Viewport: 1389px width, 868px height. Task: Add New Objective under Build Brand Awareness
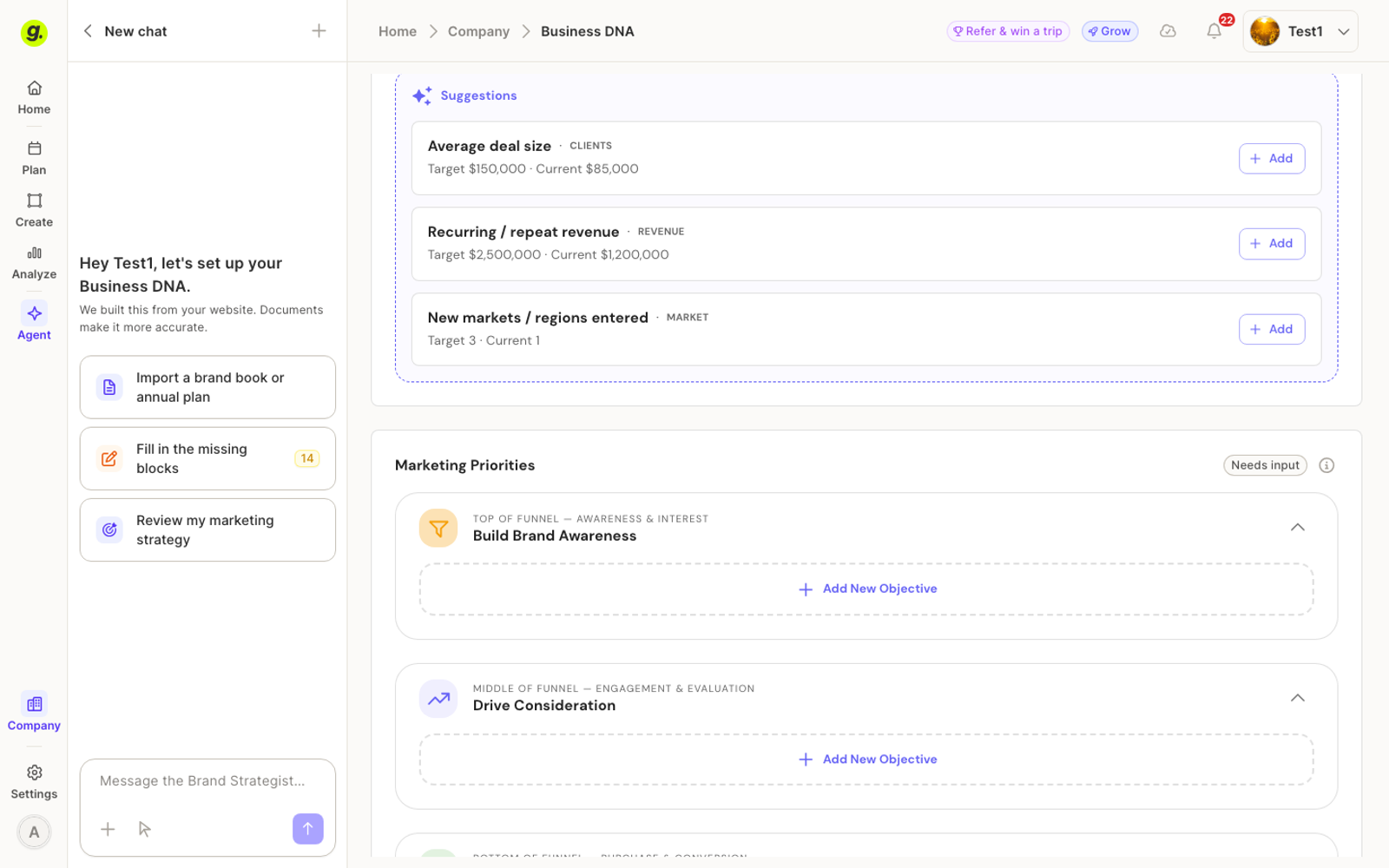(866, 589)
